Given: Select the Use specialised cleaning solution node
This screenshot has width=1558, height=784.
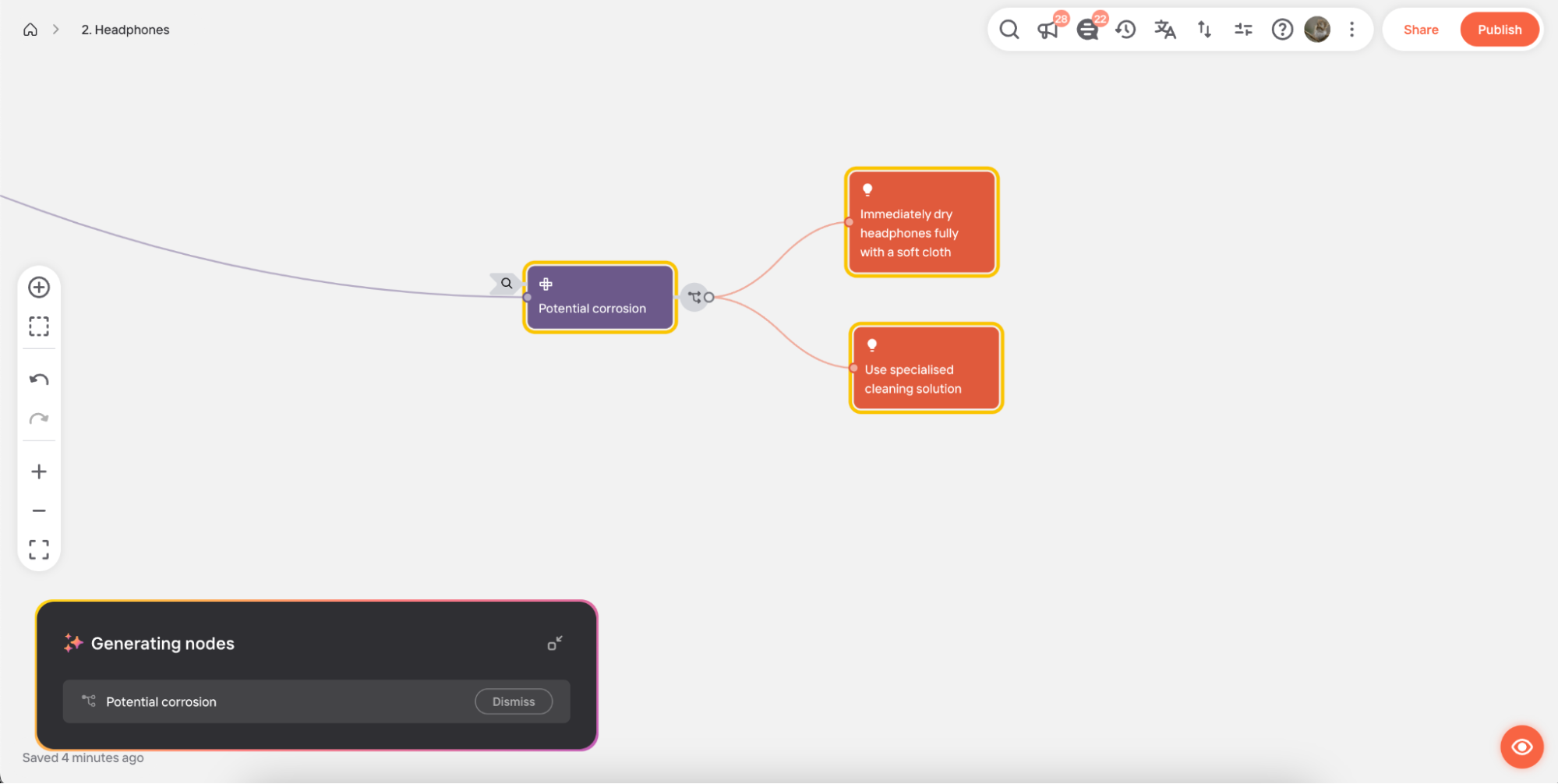Looking at the screenshot, I should [926, 368].
